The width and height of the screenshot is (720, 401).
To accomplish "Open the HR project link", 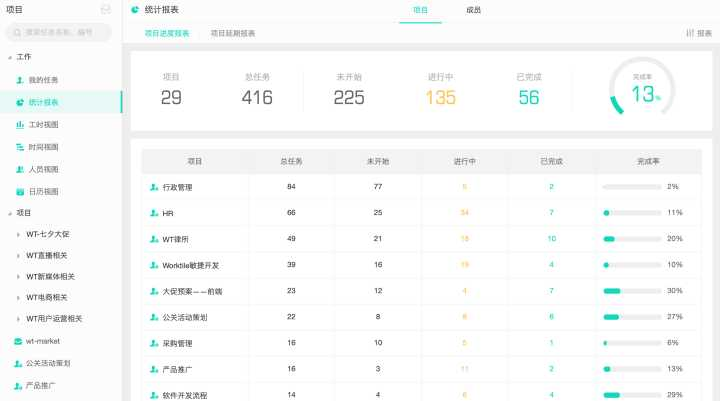I will (168, 214).
